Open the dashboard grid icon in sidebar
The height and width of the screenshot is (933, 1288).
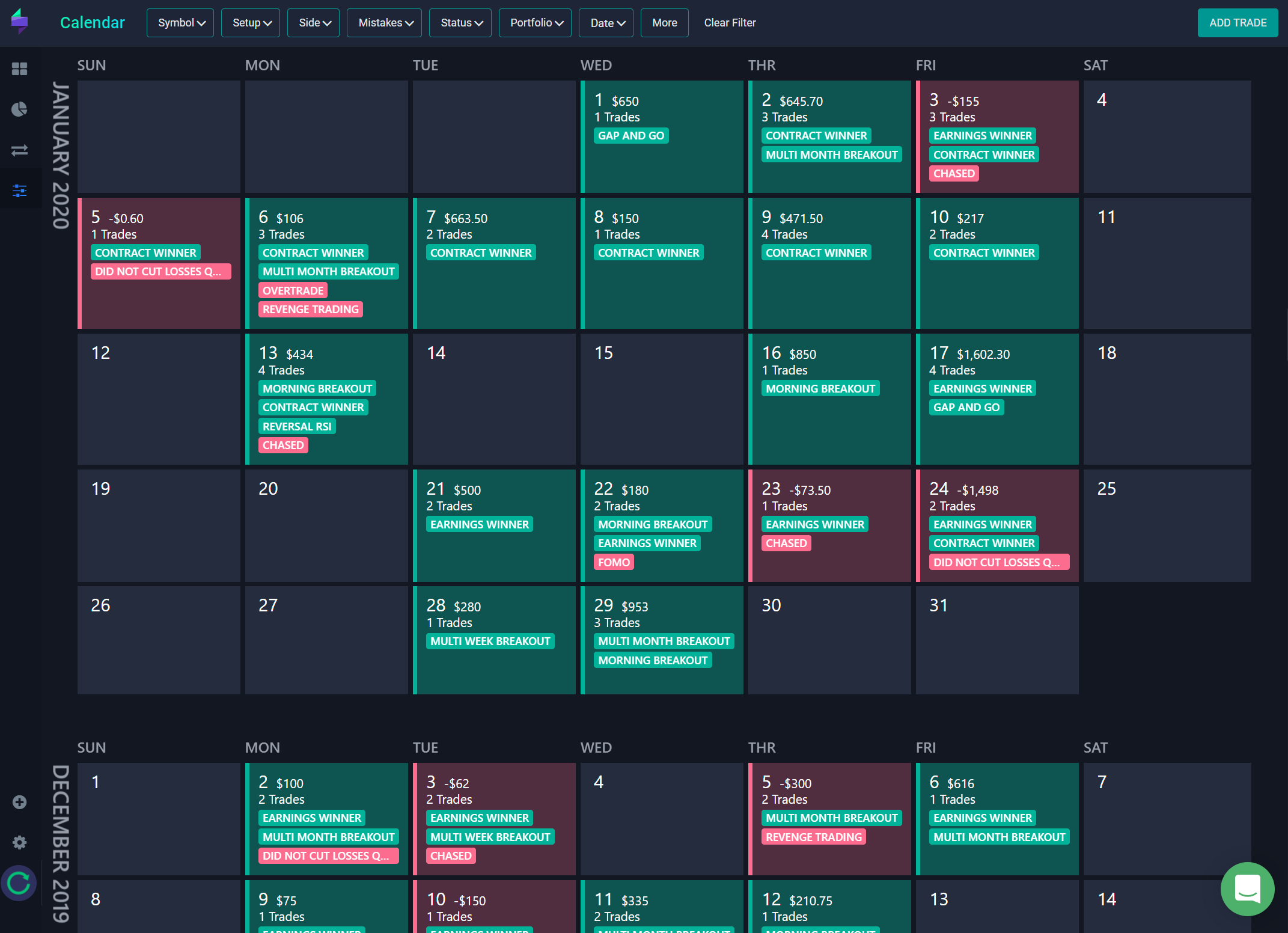(19, 69)
